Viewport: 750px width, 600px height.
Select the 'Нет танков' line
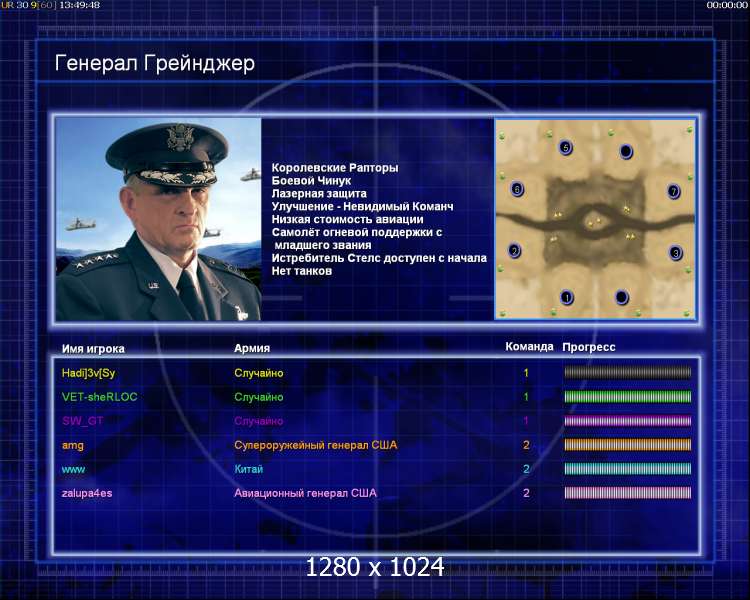point(301,271)
